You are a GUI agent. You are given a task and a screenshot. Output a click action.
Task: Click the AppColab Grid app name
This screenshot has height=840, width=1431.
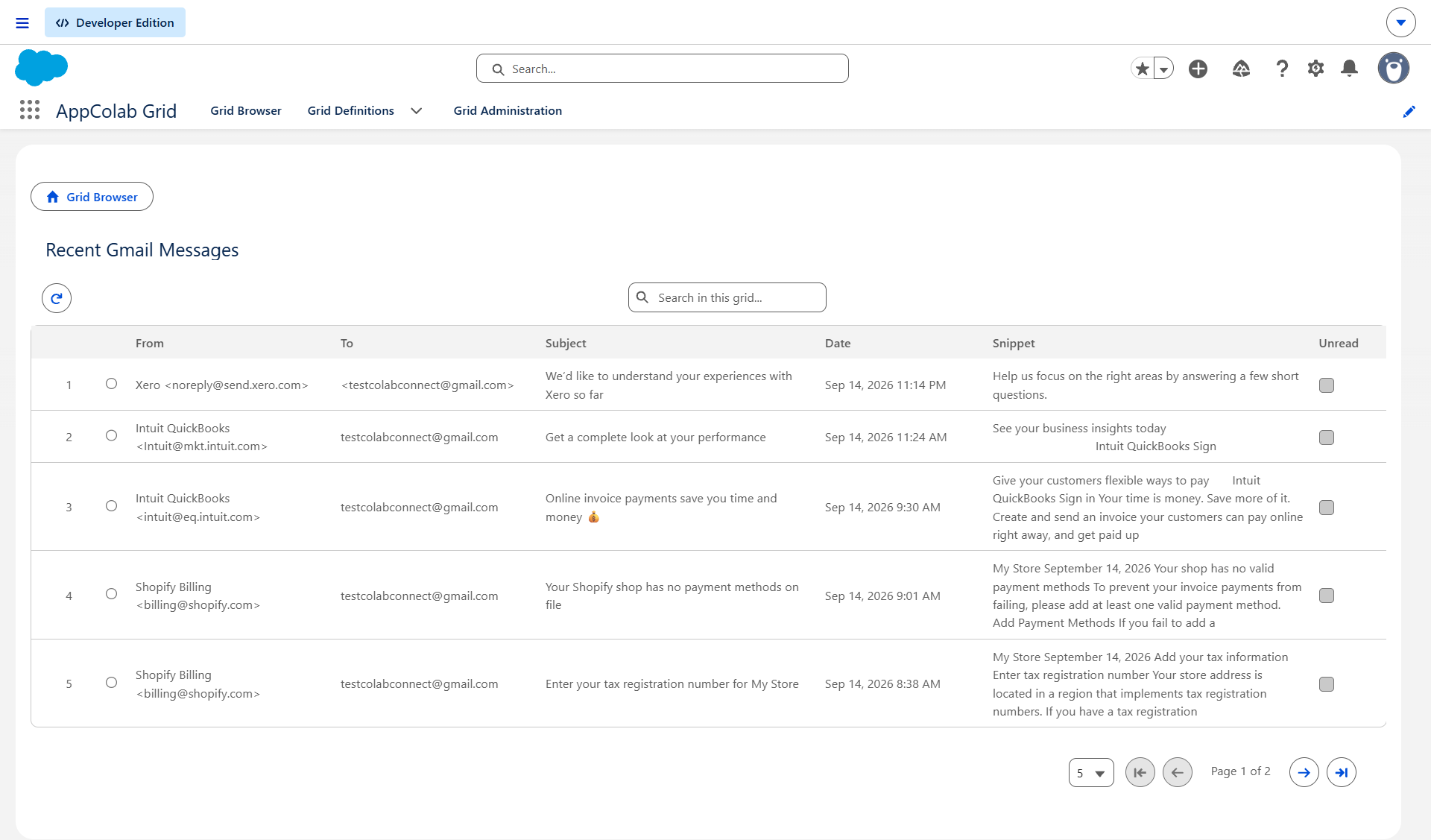(x=116, y=111)
